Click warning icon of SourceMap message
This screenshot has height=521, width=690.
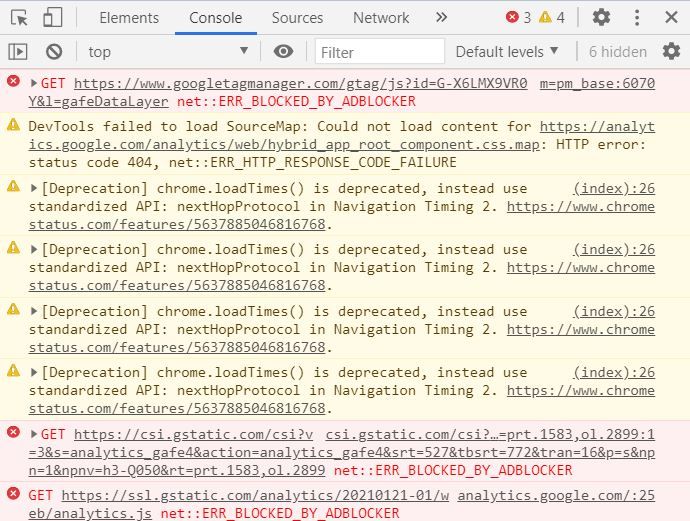tap(14, 125)
